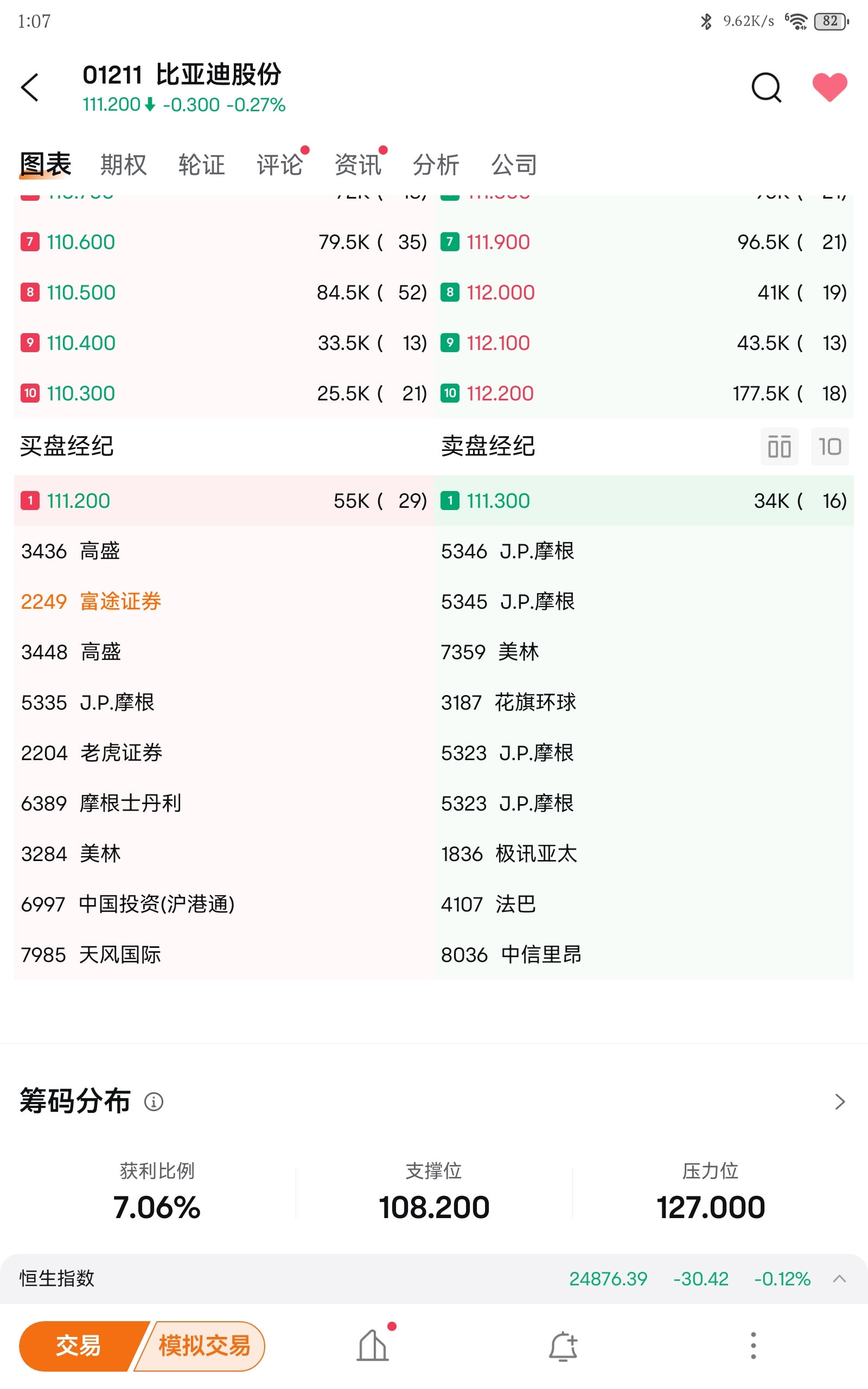Open the 评论 tab
This screenshot has height=1389, width=868.
coord(279,165)
